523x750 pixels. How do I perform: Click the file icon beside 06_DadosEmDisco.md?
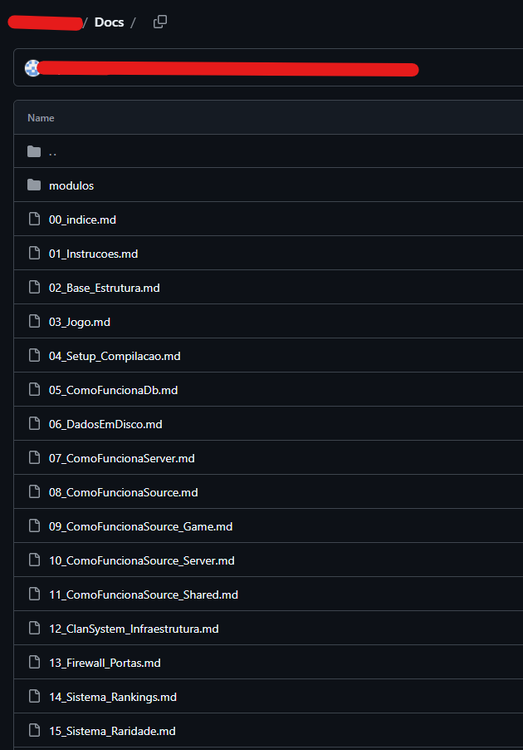click(x=34, y=423)
